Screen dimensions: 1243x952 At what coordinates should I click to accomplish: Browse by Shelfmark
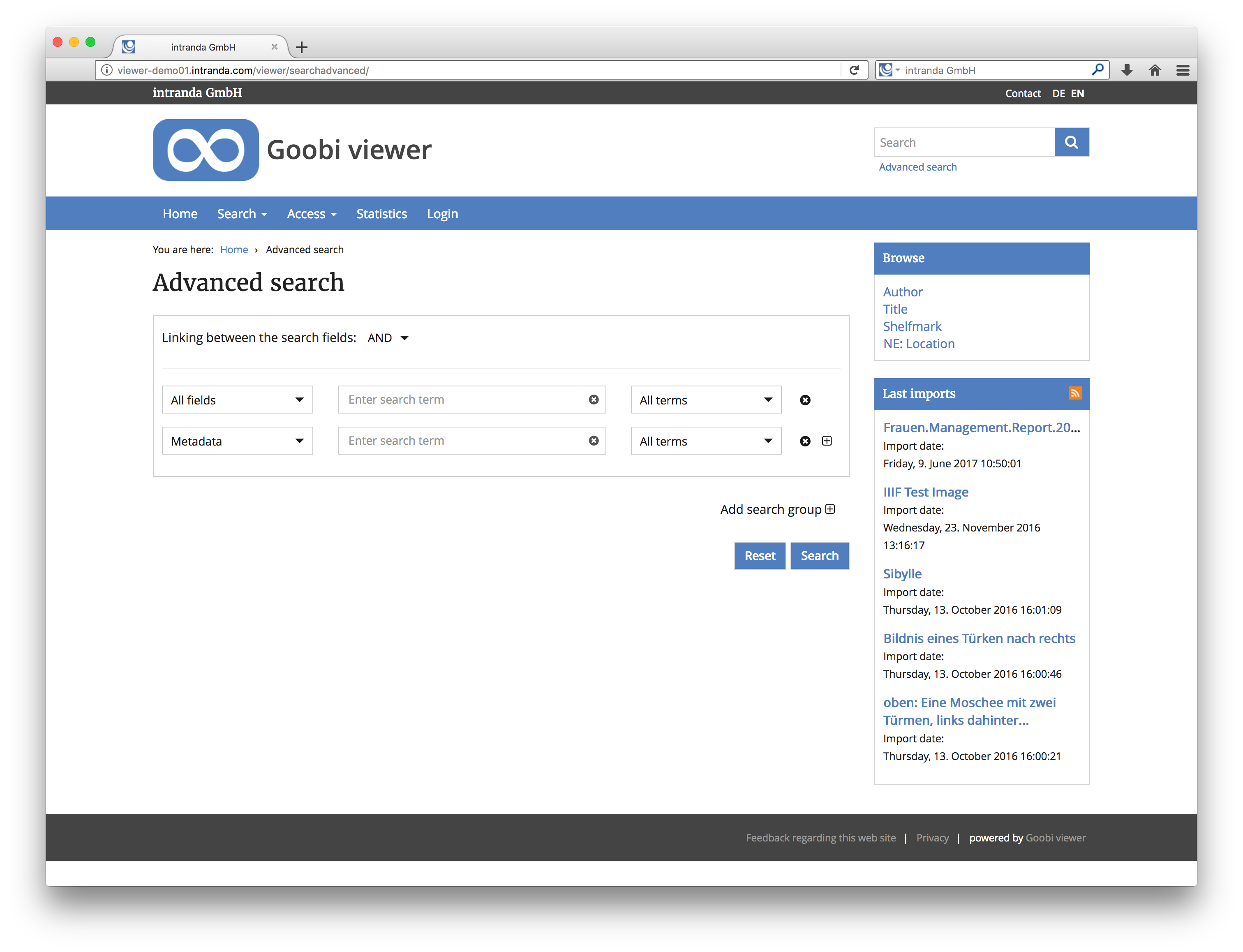tap(912, 326)
